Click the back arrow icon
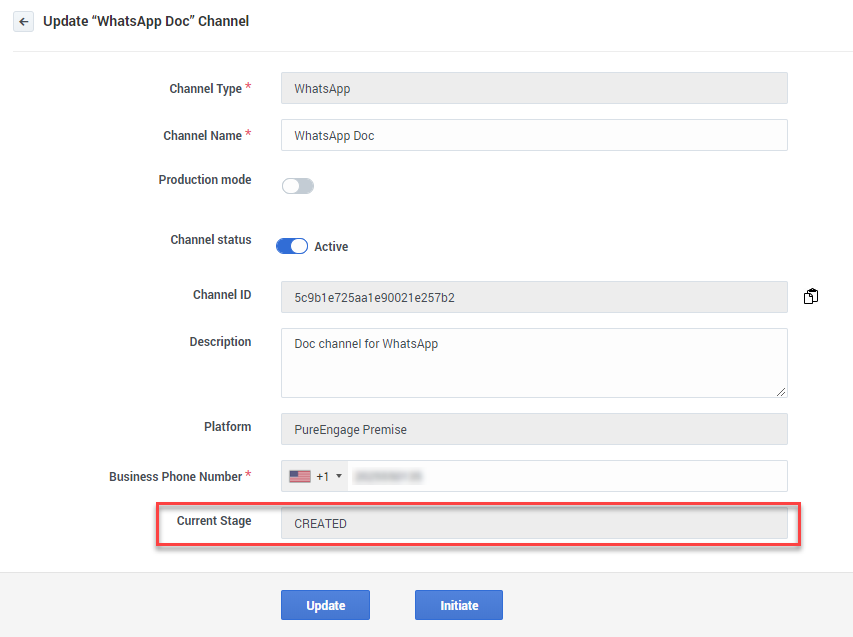The image size is (853, 637). coord(23,21)
